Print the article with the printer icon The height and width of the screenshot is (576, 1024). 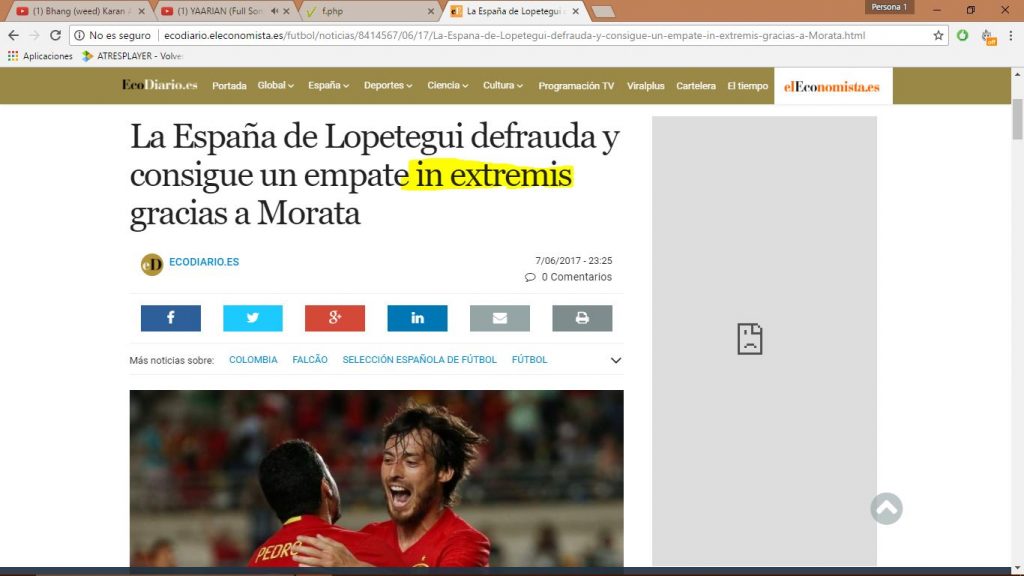tap(581, 317)
